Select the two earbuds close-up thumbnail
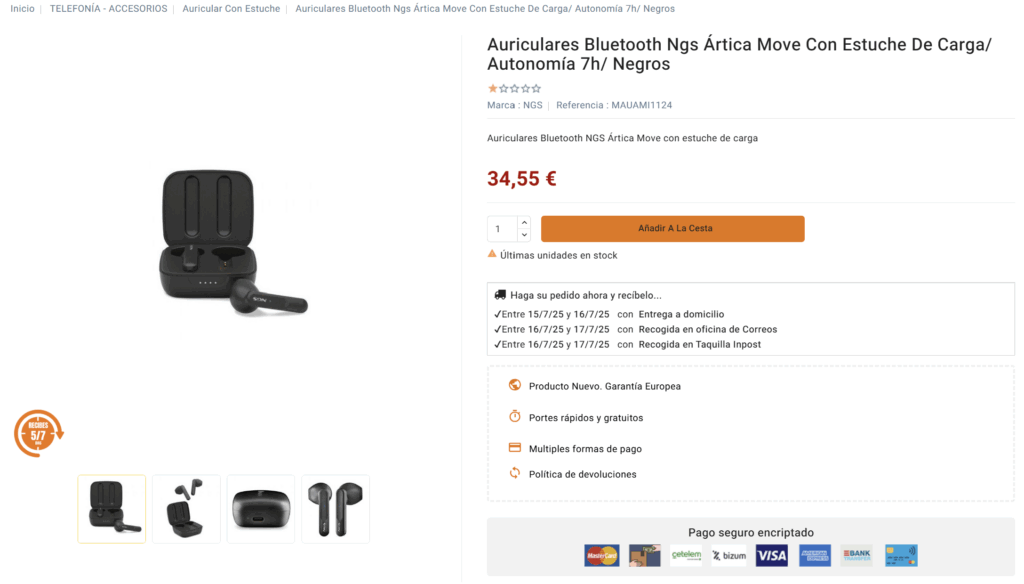The height and width of the screenshot is (584, 1024). [335, 509]
